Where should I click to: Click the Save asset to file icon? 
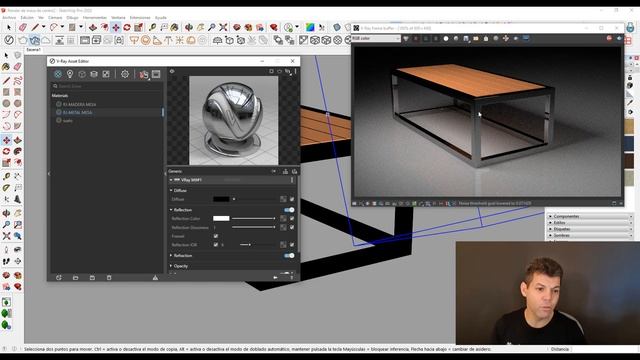[92, 278]
